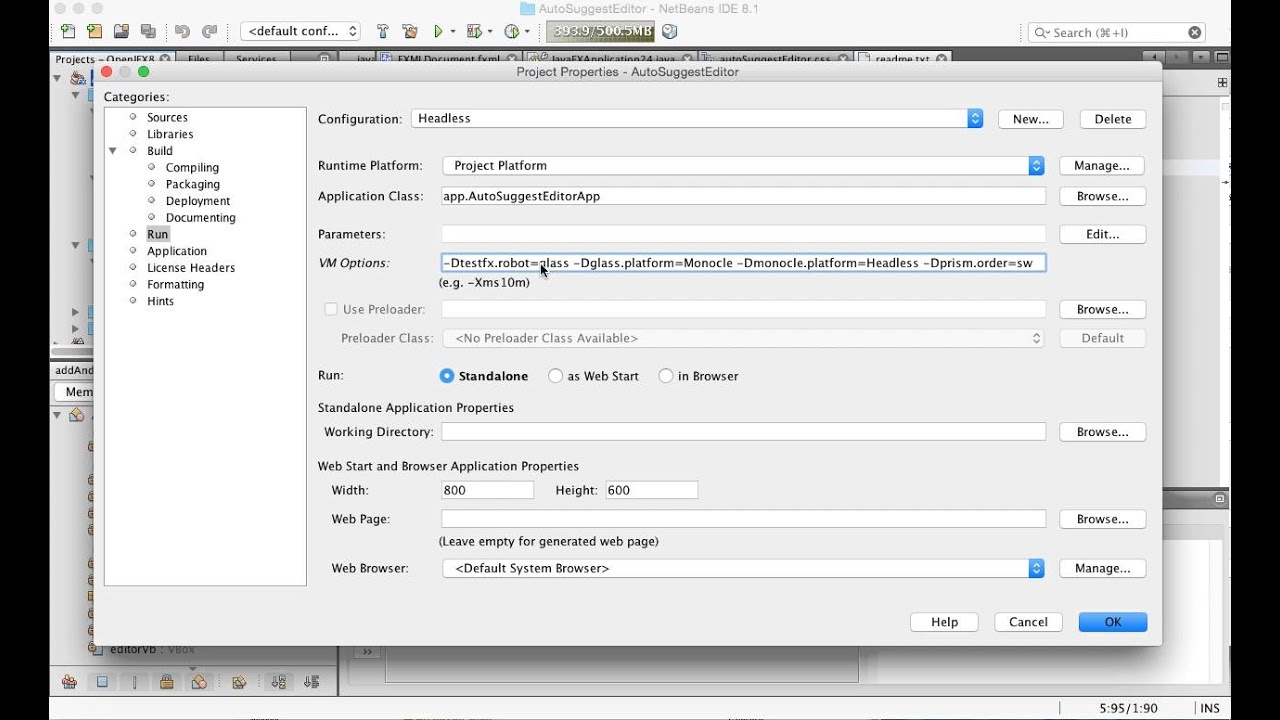This screenshot has height=720, width=1280.
Task: Open the Run Project dropdown arrow
Action: tap(453, 32)
